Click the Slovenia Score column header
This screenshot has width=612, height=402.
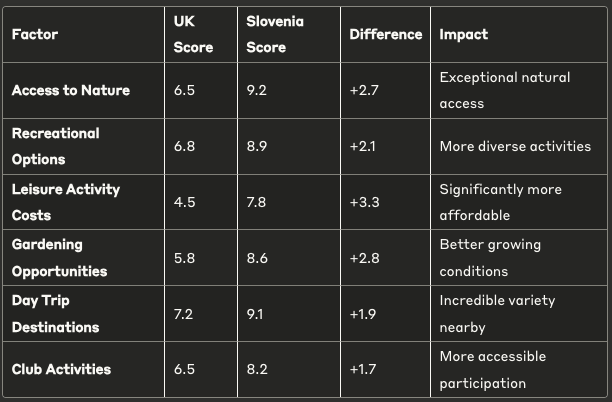(275, 34)
